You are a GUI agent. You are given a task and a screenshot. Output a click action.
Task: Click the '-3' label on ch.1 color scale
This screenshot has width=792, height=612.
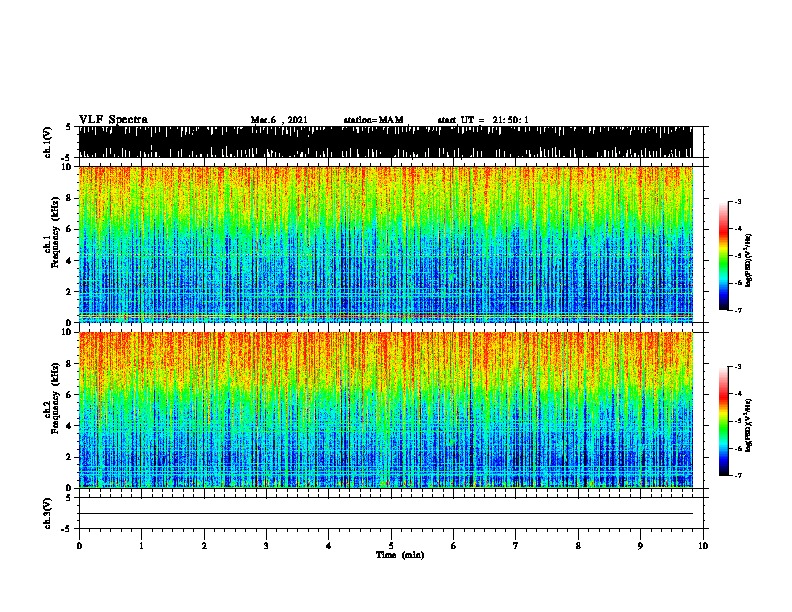click(738, 201)
